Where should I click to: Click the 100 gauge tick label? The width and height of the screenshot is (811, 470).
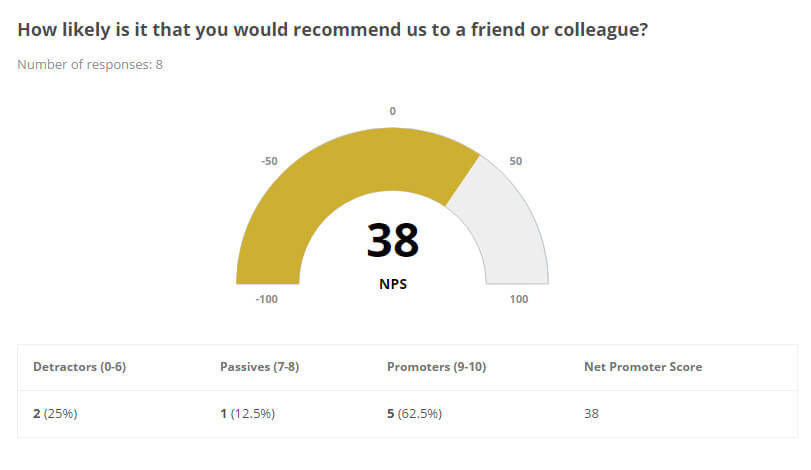pyautogui.click(x=519, y=299)
